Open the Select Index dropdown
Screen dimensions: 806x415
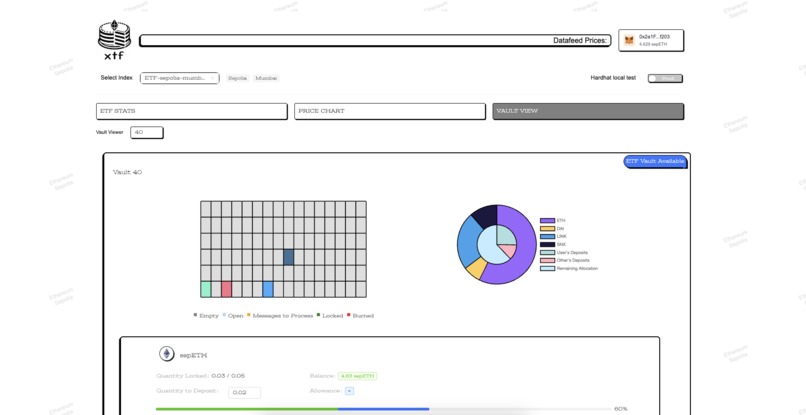tap(179, 78)
